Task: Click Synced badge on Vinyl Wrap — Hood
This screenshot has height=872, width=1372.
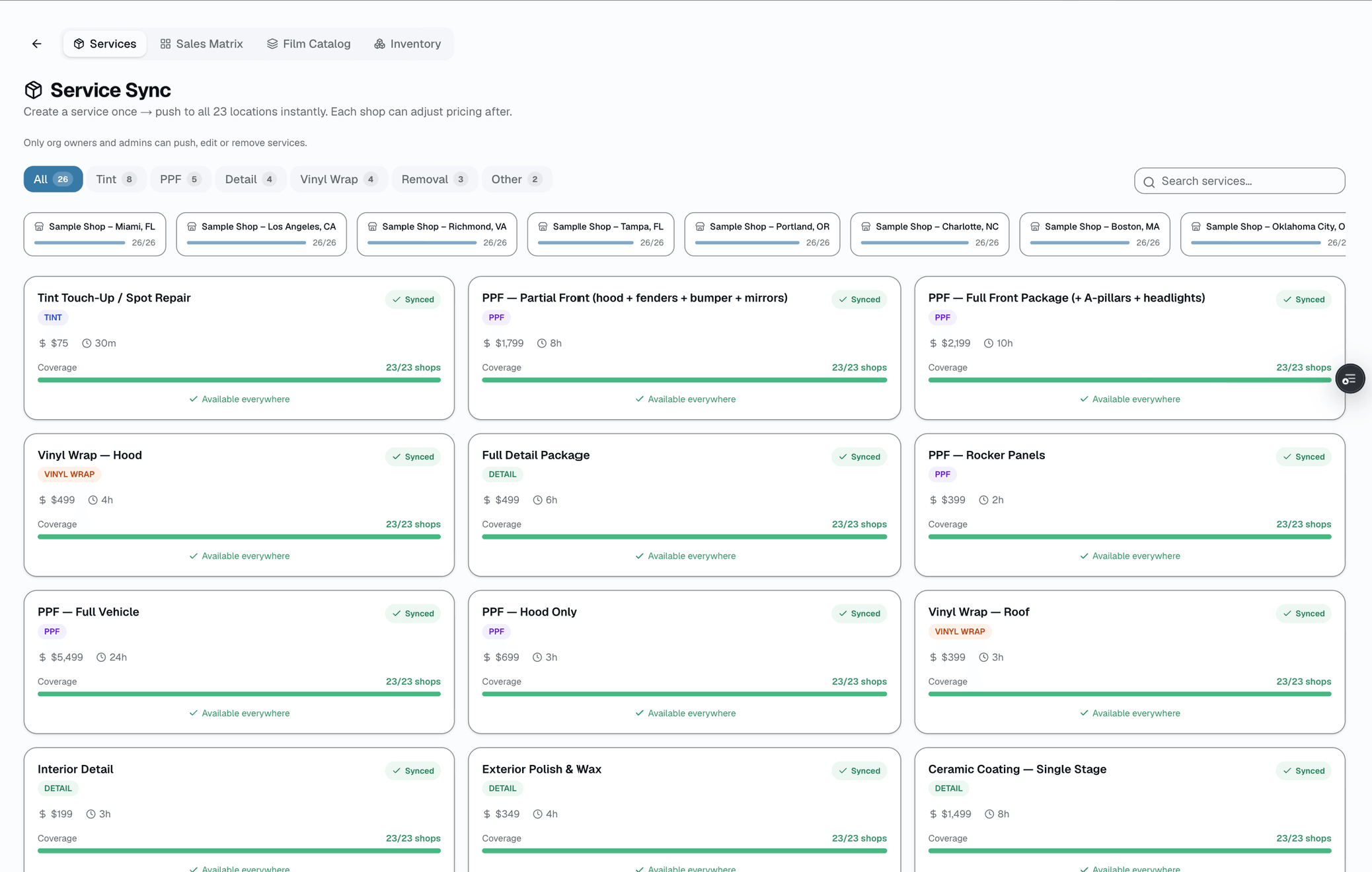Action: (413, 457)
